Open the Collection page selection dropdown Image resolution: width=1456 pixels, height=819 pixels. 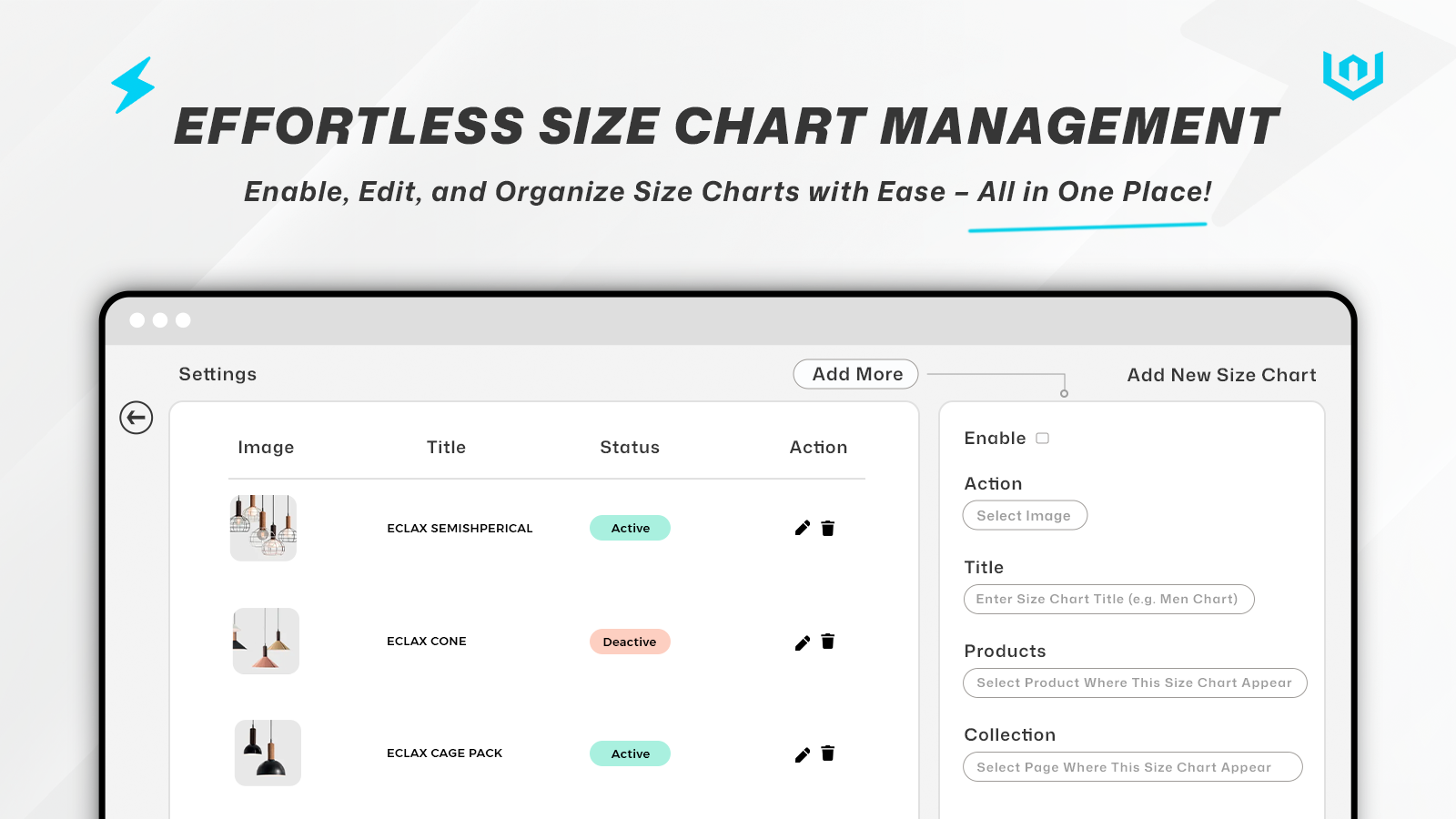click(1133, 766)
